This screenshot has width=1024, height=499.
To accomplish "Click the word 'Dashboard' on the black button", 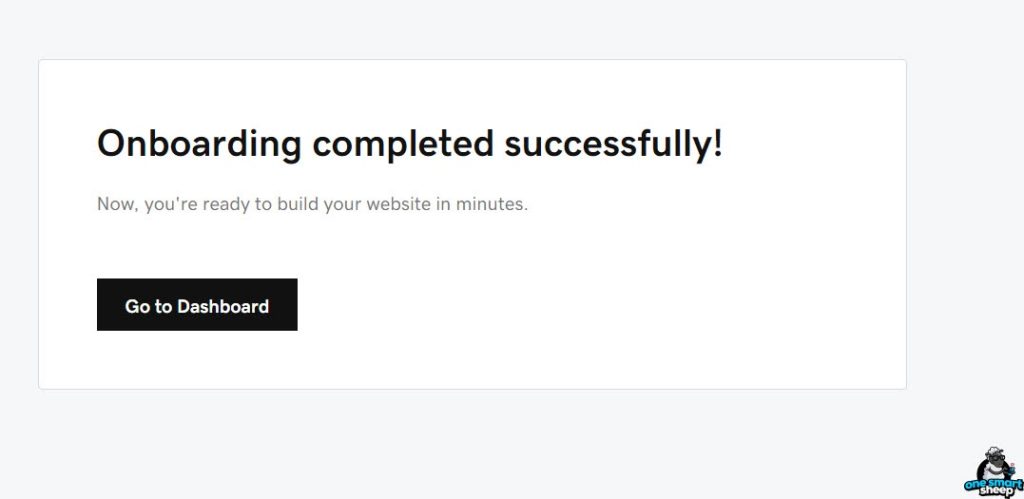I will pyautogui.click(x=223, y=306).
